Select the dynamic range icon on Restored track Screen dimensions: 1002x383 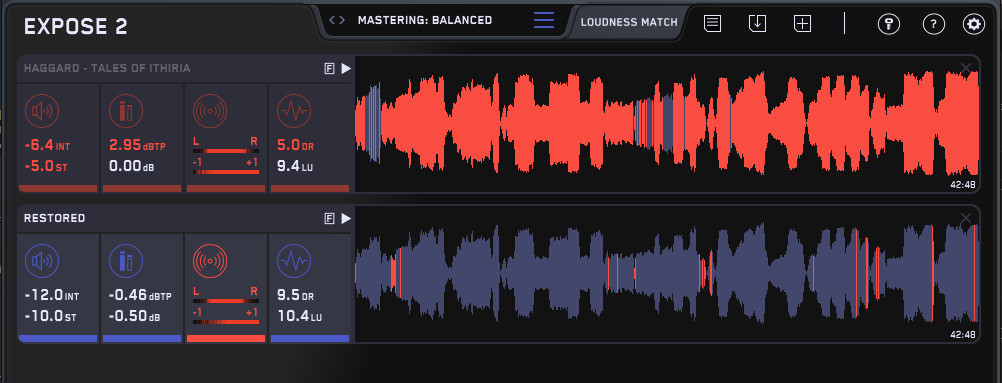click(294, 262)
